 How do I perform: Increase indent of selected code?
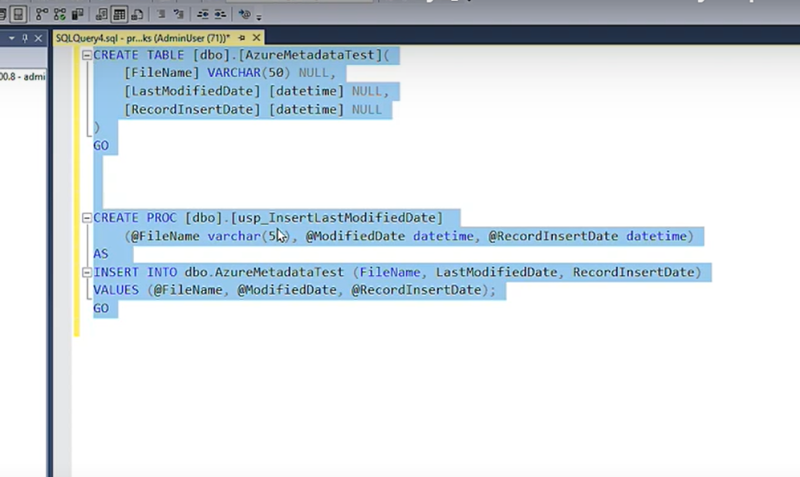click(x=220, y=15)
